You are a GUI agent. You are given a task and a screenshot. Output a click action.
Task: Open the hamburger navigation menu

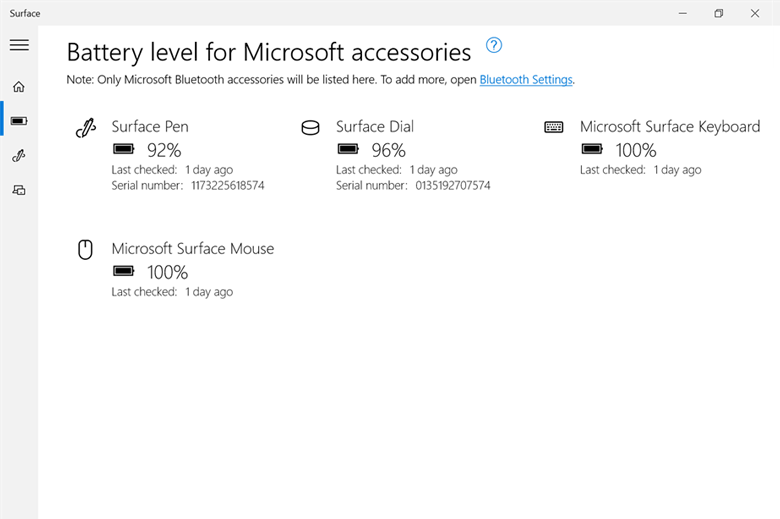coord(19,45)
